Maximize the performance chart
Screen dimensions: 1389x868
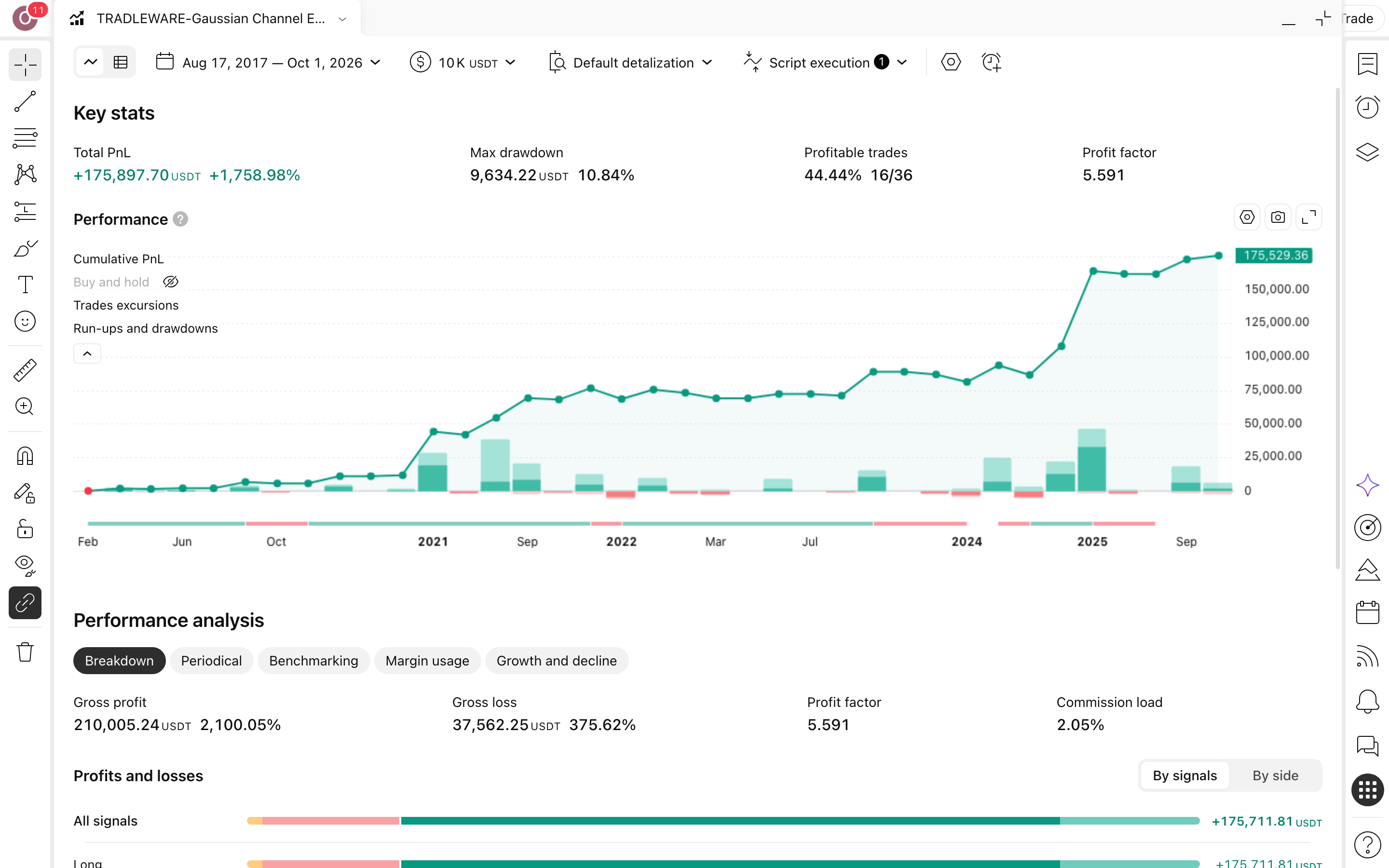[1308, 217]
